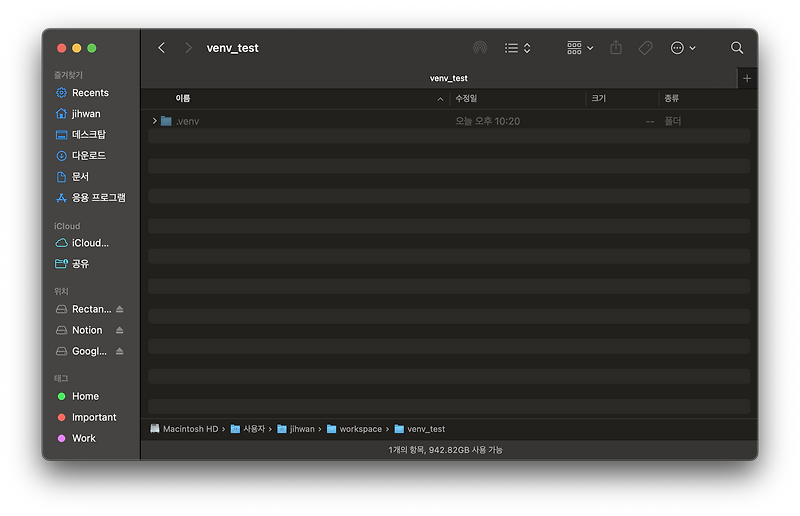This screenshot has height=516, width=800.
Task: Open the more actions ellipsis menu
Action: (x=683, y=48)
